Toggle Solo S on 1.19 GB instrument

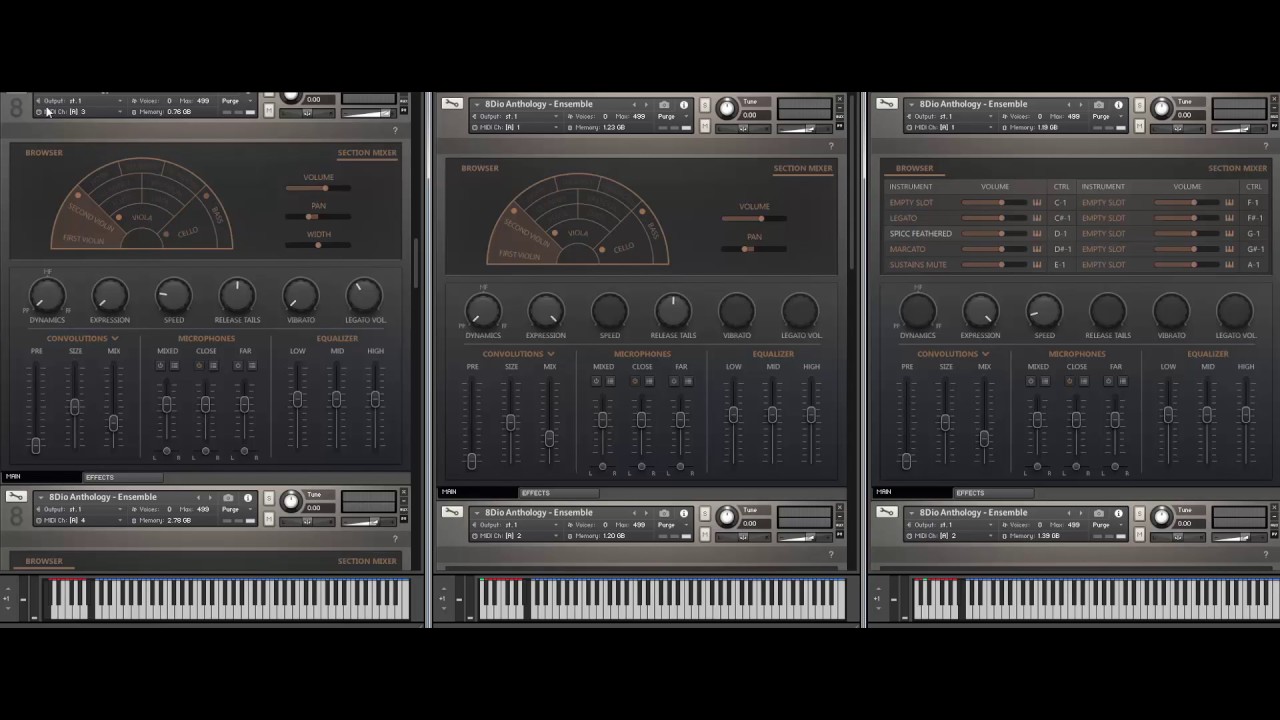coord(1139,105)
